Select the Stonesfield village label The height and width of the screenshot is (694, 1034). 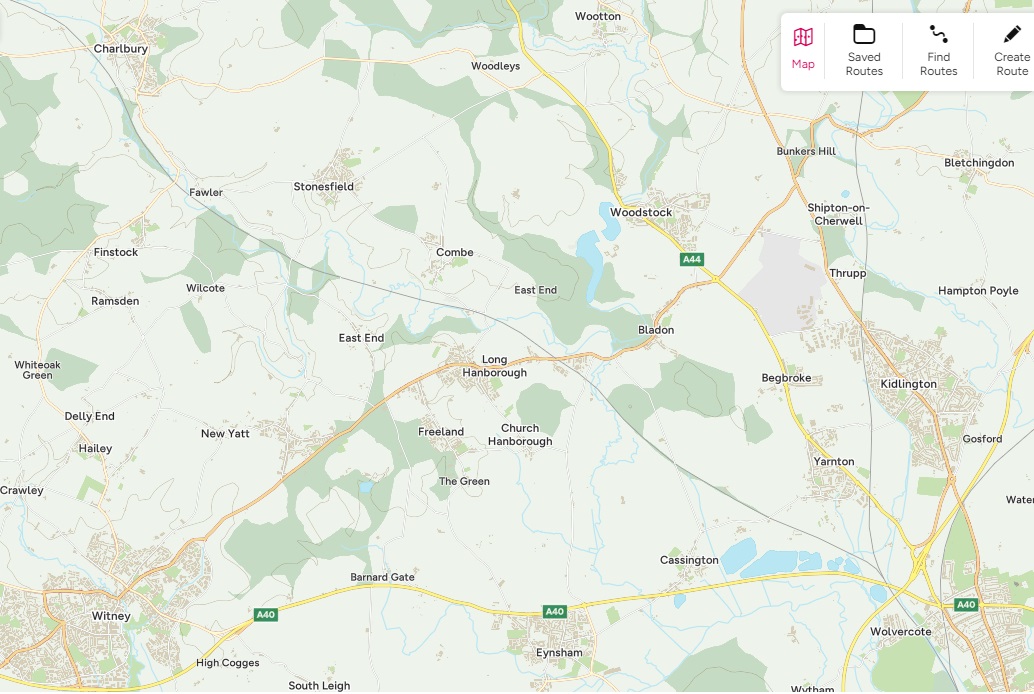pyautogui.click(x=324, y=187)
